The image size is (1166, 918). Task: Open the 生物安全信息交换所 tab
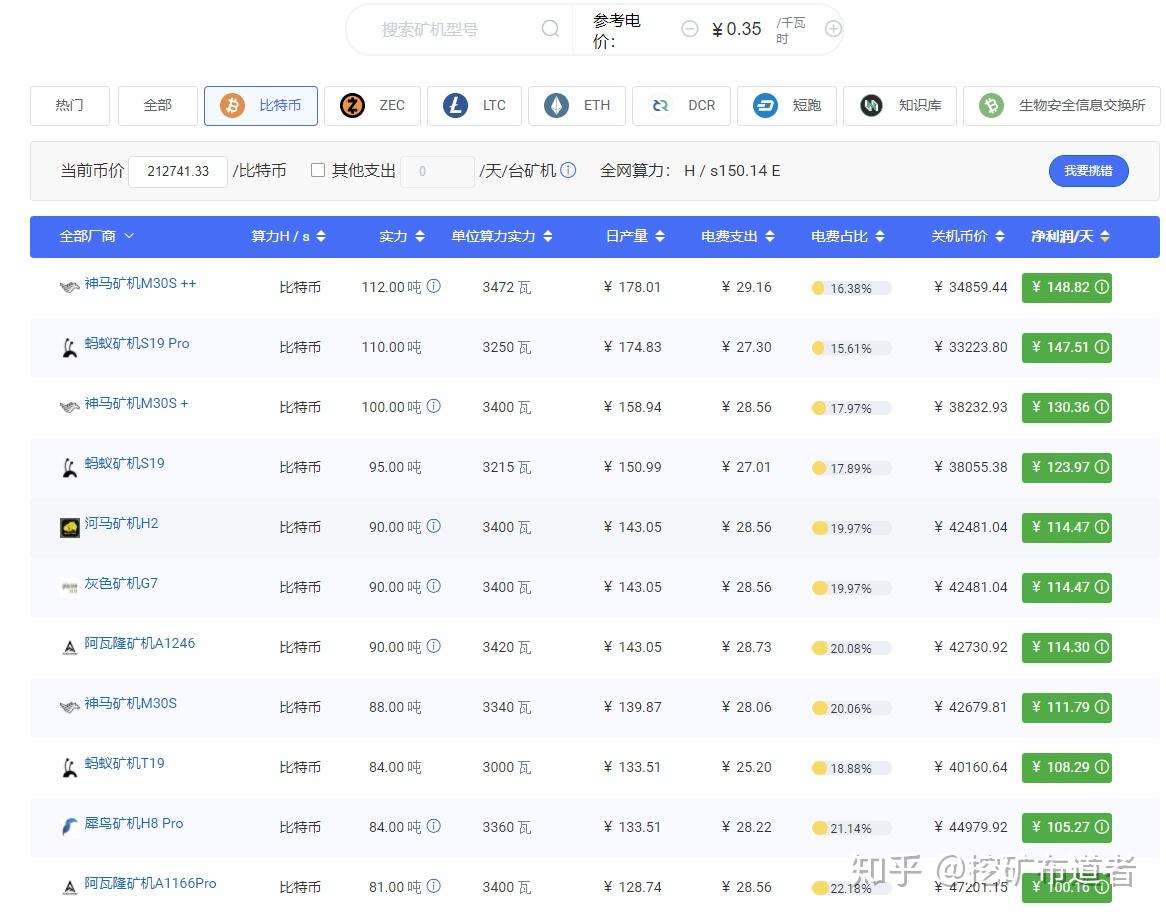tap(1062, 106)
